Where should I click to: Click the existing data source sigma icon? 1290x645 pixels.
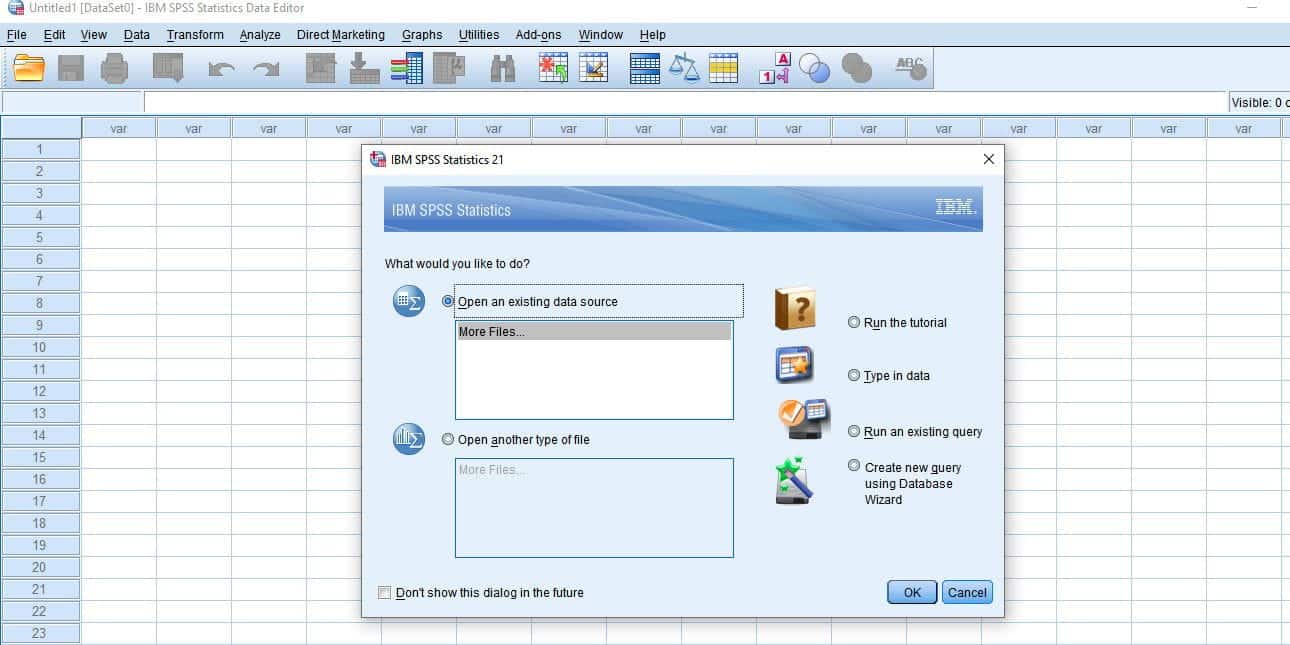point(409,301)
